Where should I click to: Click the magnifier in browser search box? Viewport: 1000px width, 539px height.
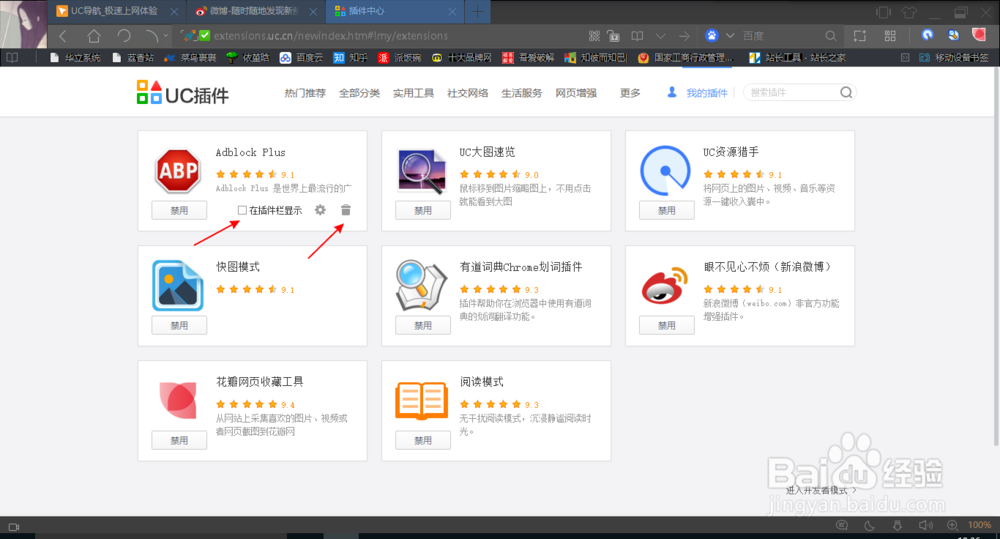[830, 36]
